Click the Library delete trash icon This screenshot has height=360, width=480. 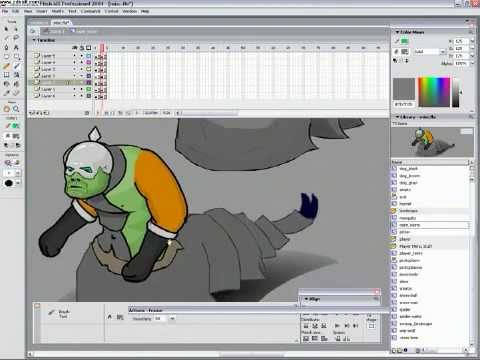tap(418, 350)
